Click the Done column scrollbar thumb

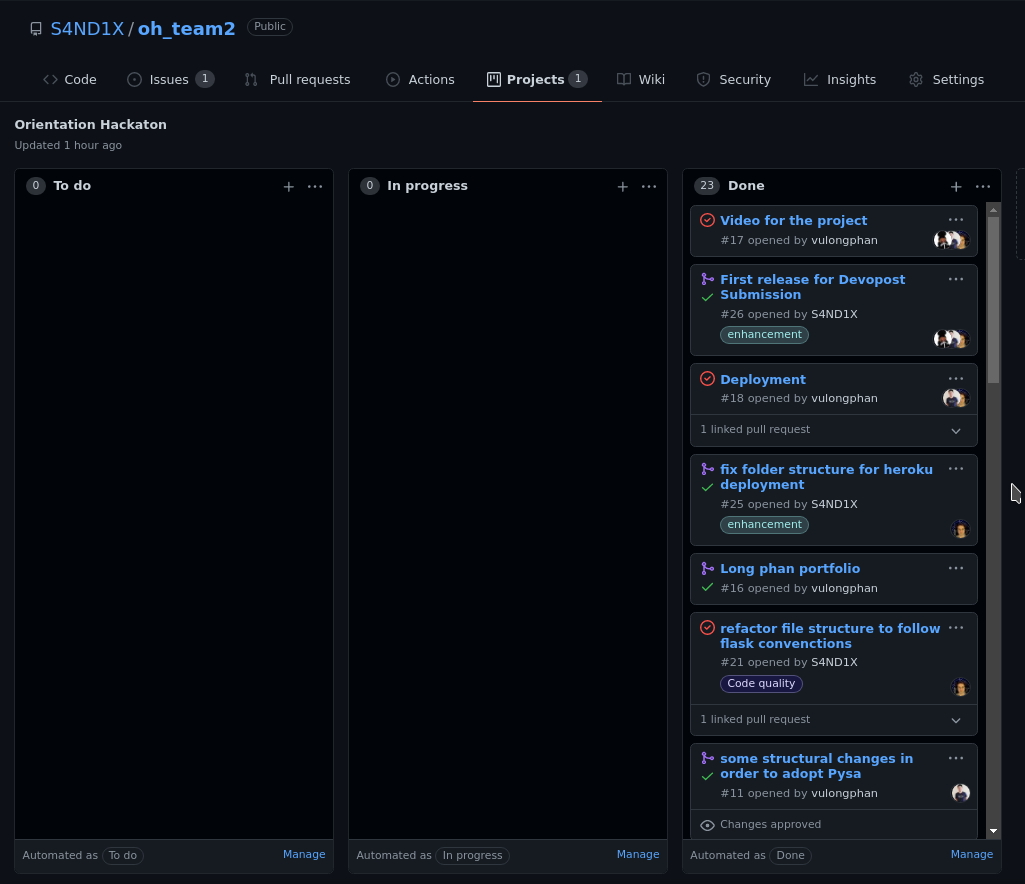pos(994,300)
